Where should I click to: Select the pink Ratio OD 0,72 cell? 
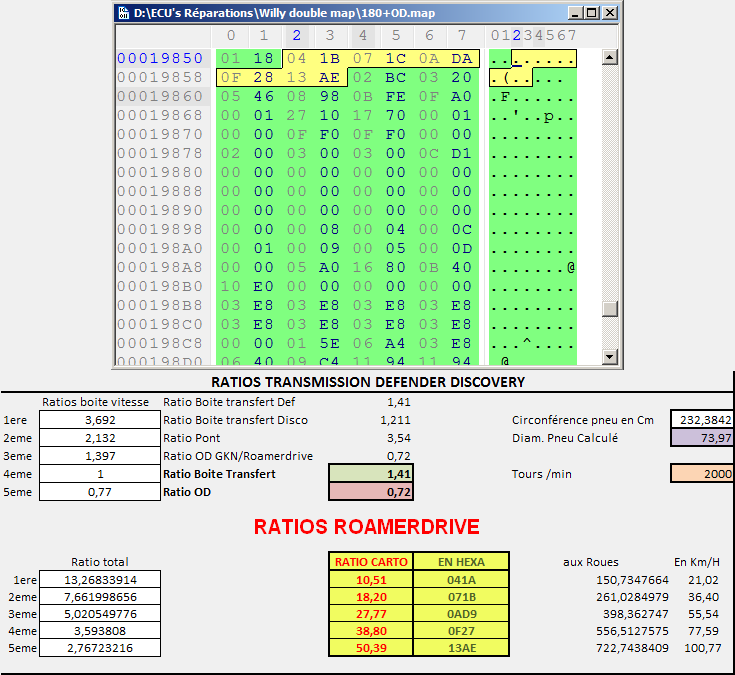pos(370,492)
